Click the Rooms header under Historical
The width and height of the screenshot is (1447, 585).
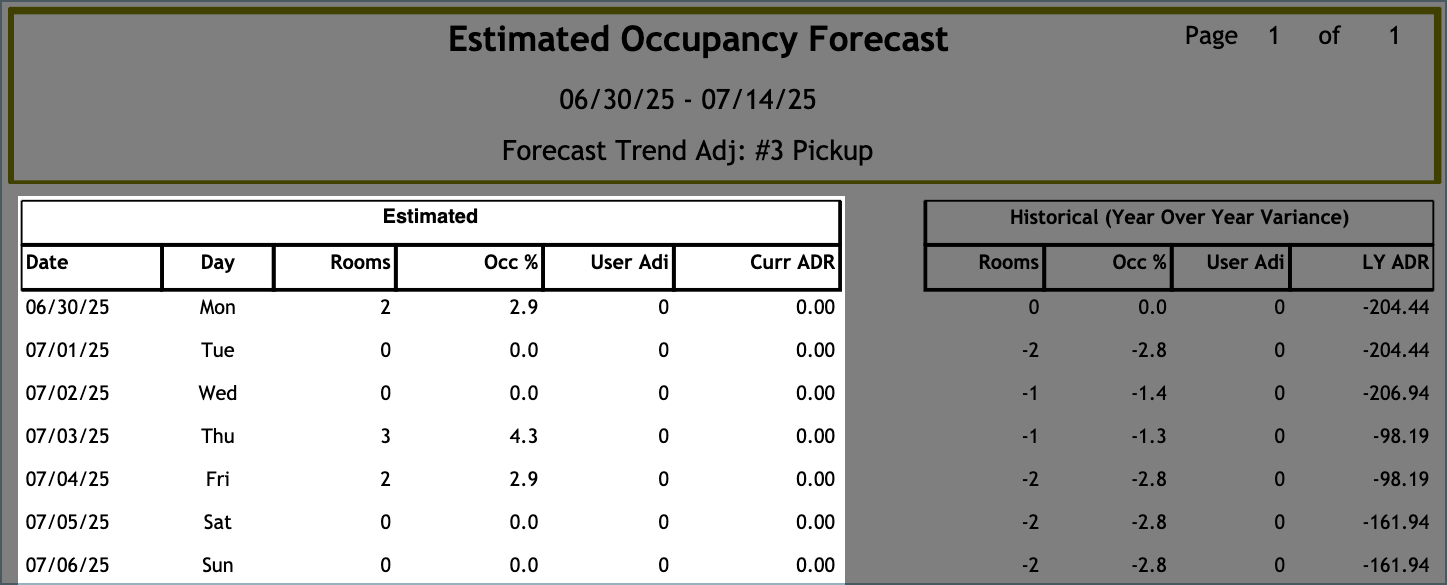[x=1008, y=263]
